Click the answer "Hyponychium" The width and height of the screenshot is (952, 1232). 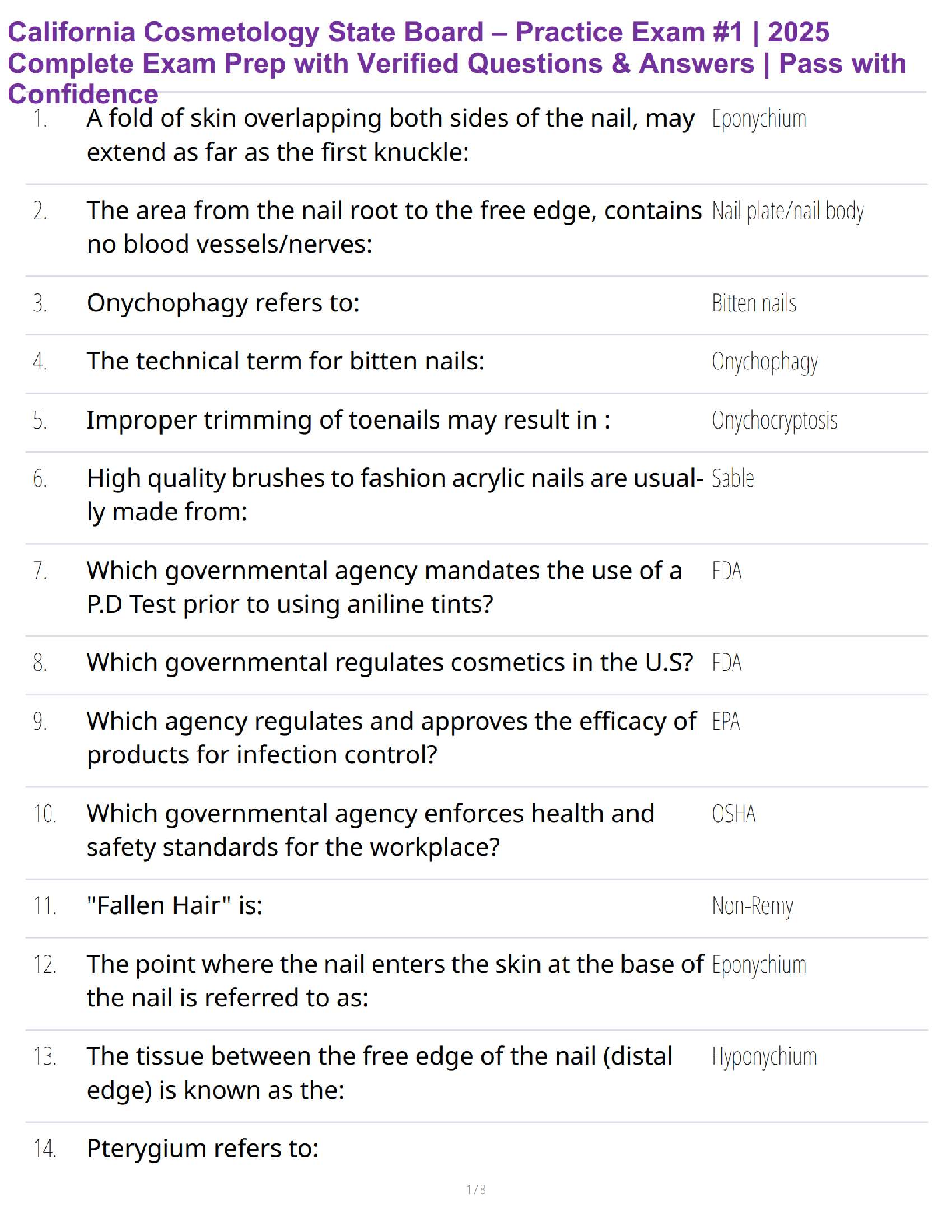point(764,1058)
